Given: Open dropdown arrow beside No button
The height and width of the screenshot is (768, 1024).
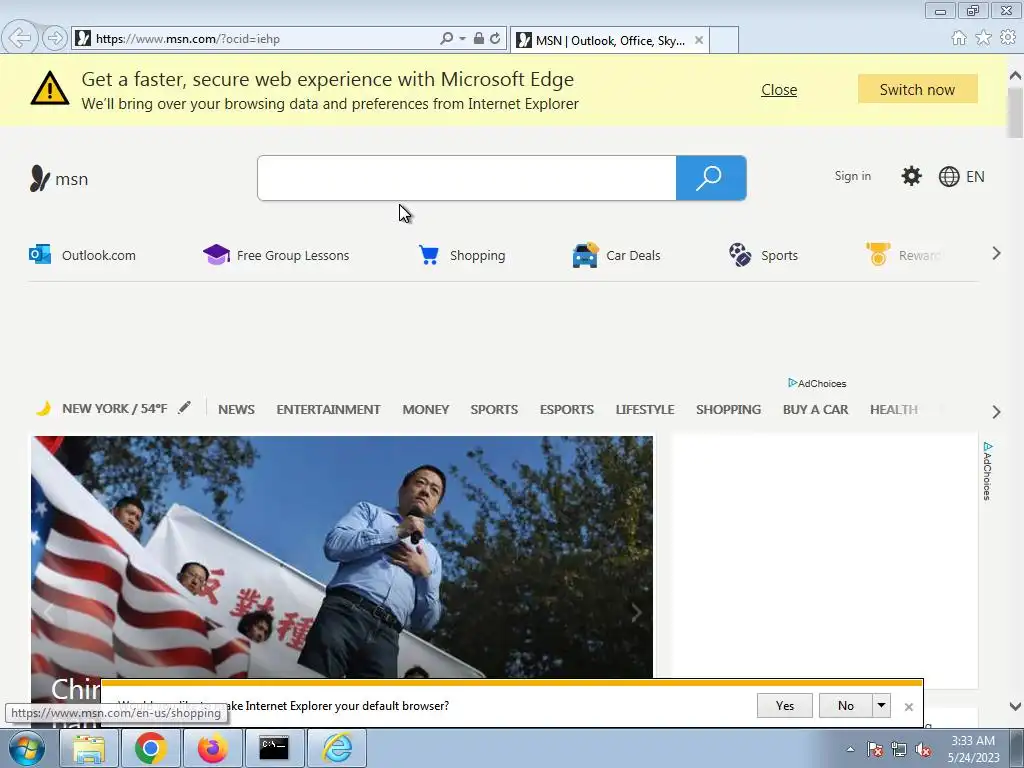Looking at the screenshot, I should tap(882, 705).
